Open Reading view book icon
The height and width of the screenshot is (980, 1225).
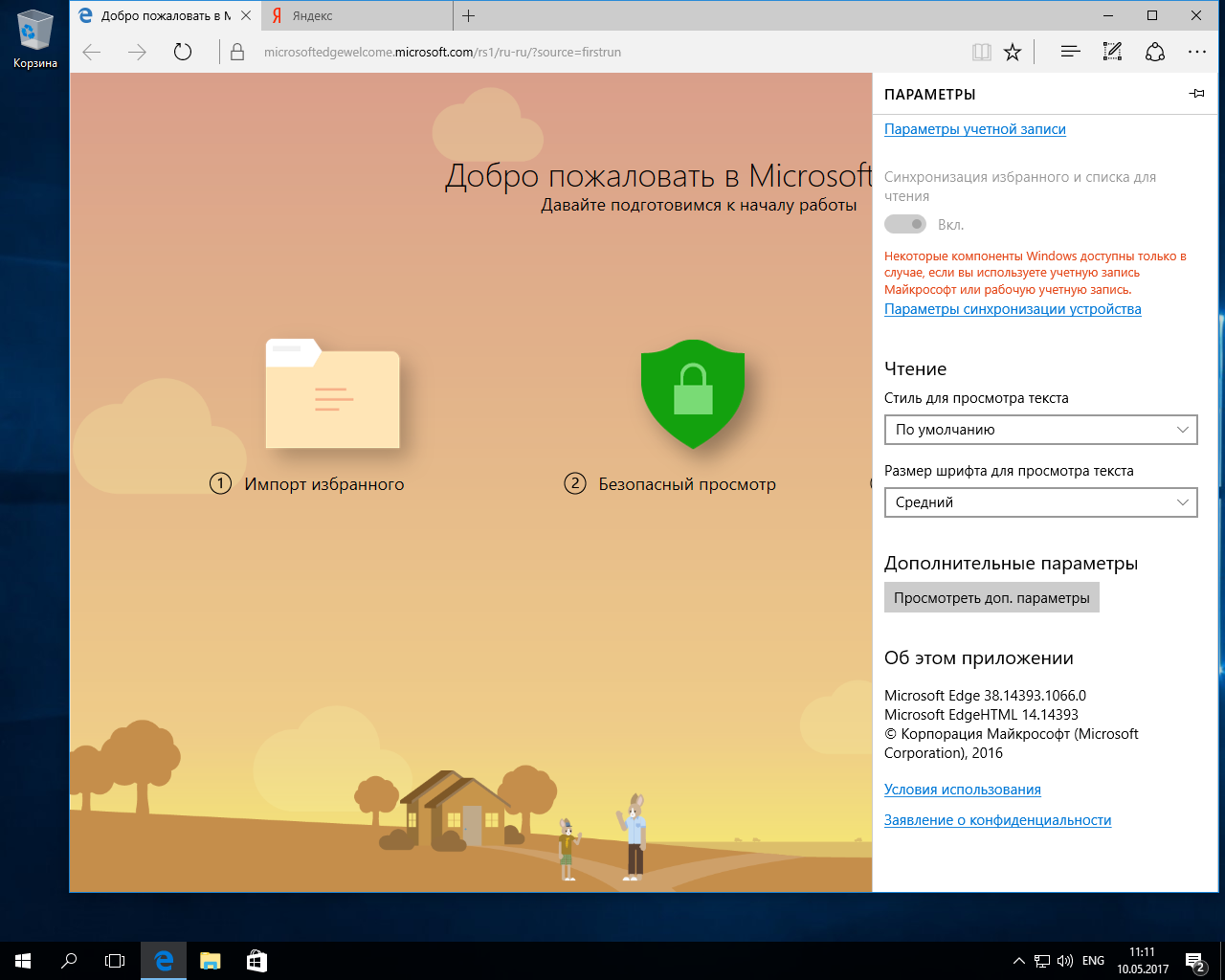[982, 53]
